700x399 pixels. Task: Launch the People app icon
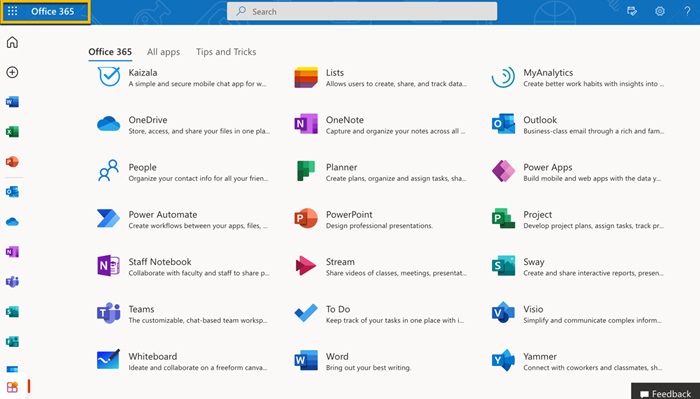click(108, 171)
